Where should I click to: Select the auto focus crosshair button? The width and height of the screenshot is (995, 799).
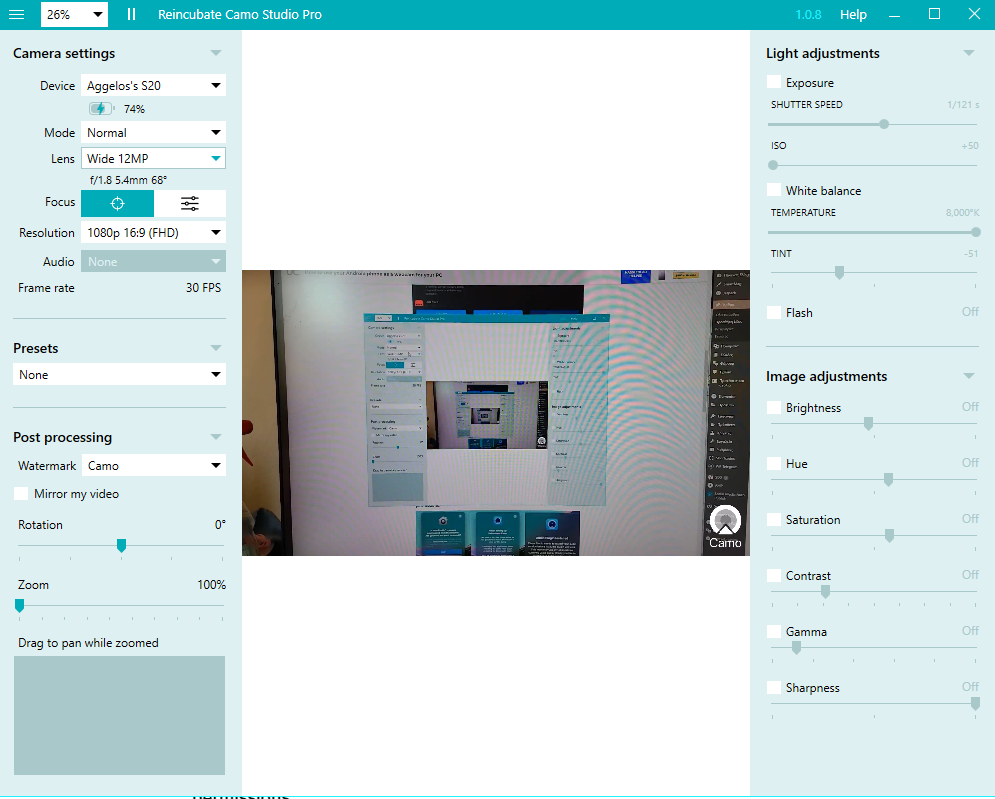(x=117, y=204)
